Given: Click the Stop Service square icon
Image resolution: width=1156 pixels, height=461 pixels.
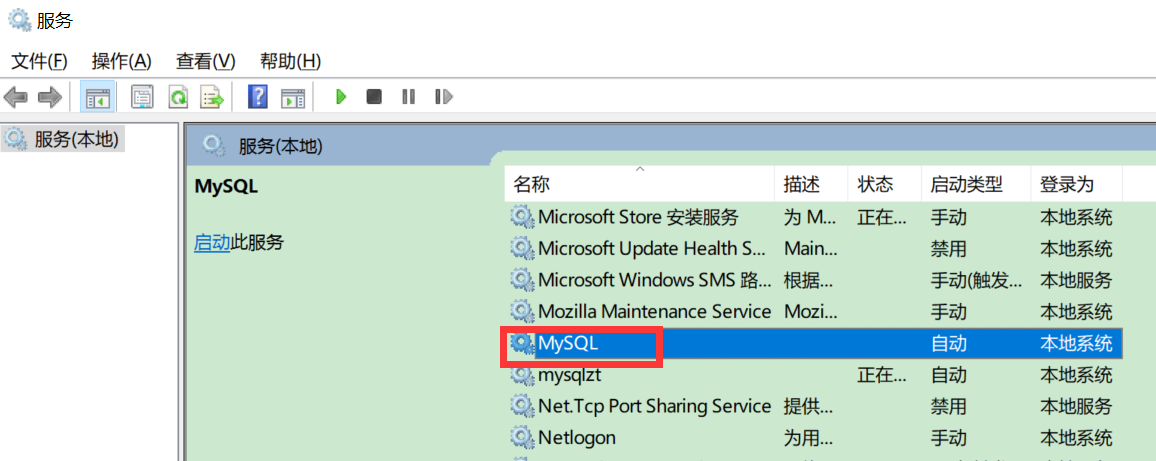Looking at the screenshot, I should tap(375, 97).
